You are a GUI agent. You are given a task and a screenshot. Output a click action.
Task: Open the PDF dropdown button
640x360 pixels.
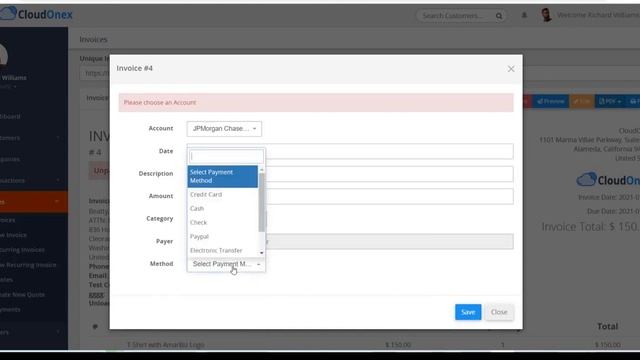click(x=610, y=101)
